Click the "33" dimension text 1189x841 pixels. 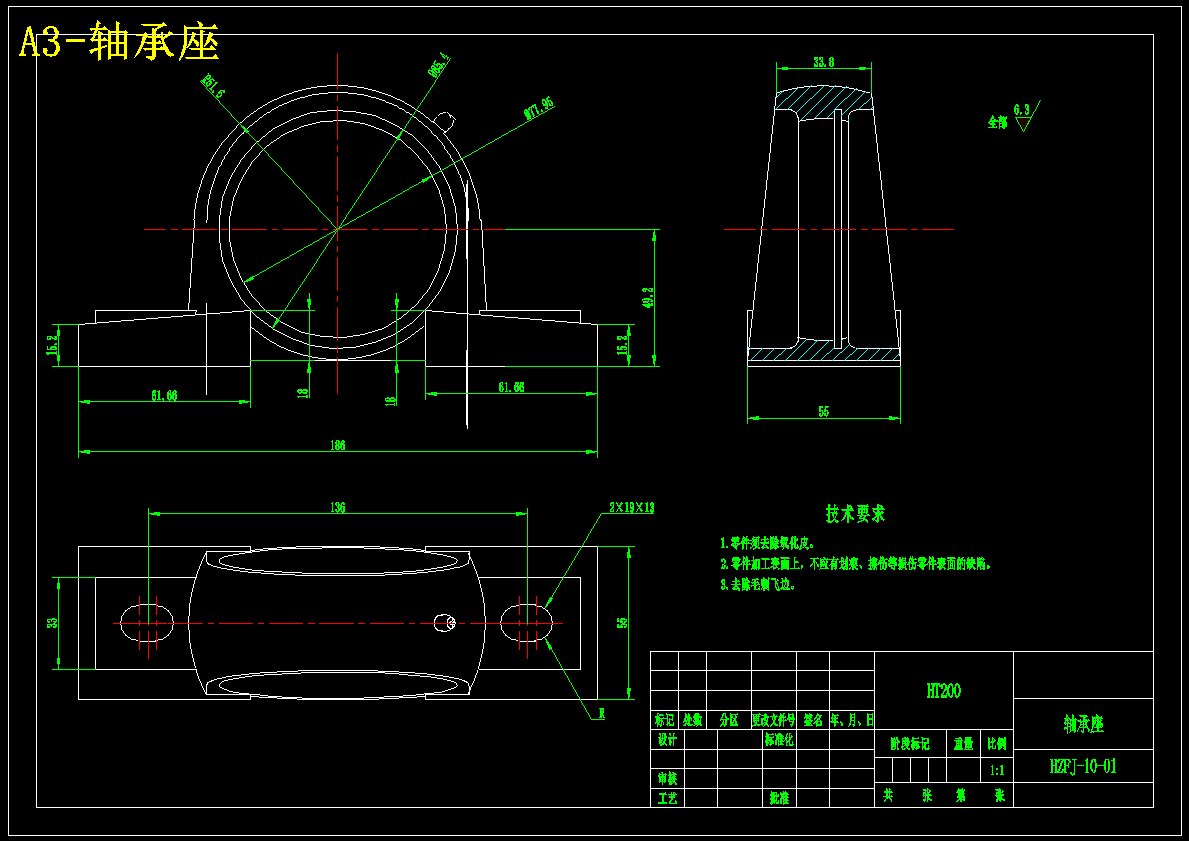click(52, 623)
